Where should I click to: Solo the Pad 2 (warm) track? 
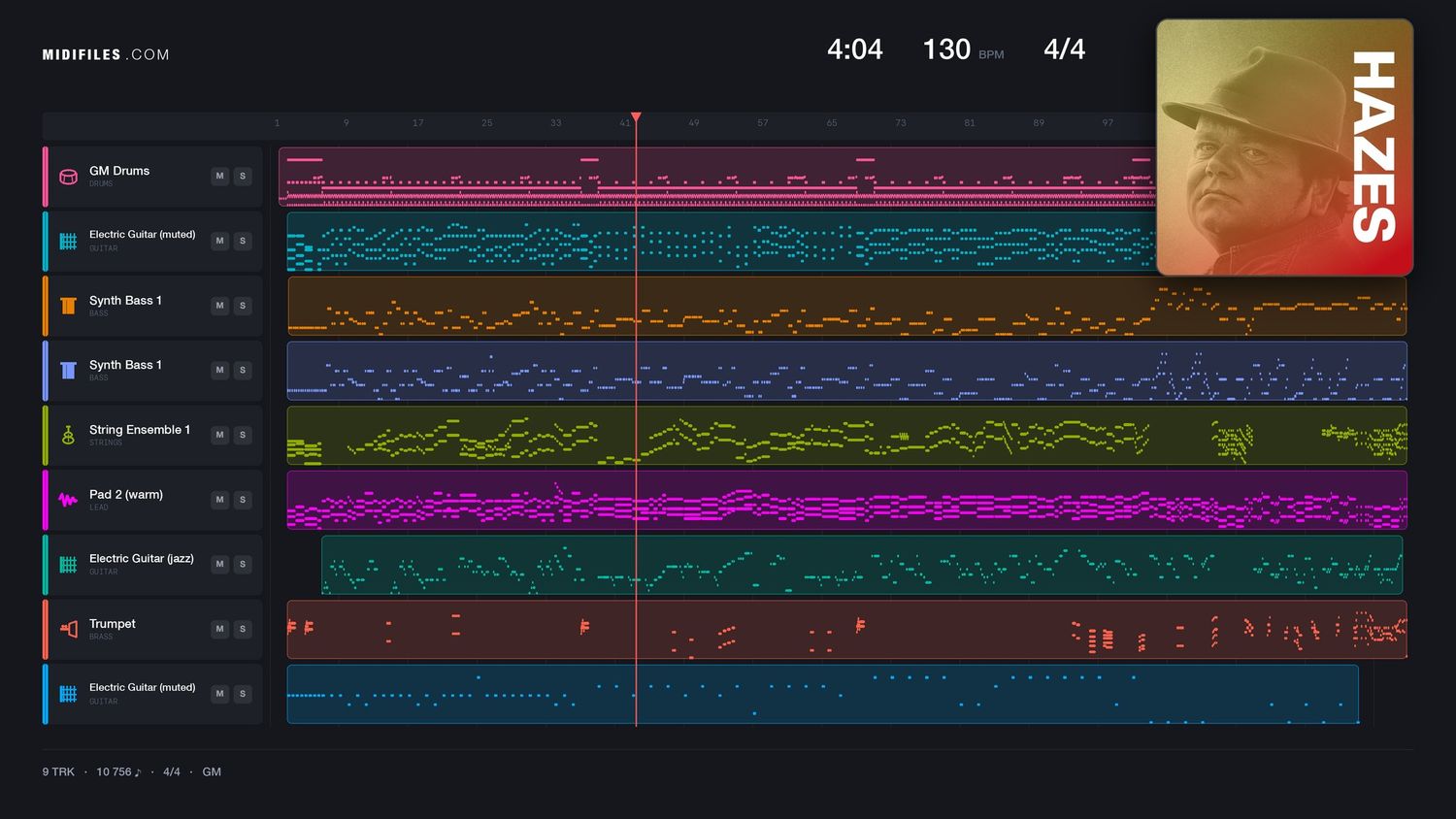pyautogui.click(x=243, y=500)
